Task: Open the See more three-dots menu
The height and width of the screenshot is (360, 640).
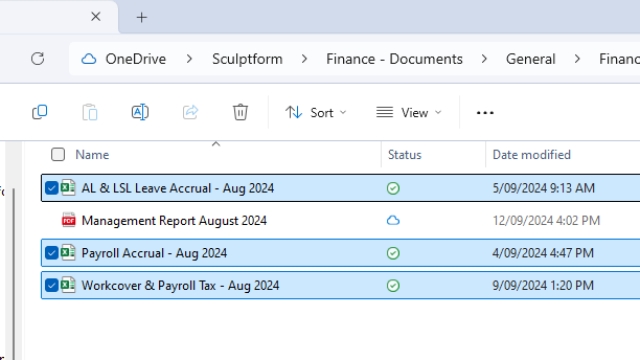Action: (x=485, y=113)
